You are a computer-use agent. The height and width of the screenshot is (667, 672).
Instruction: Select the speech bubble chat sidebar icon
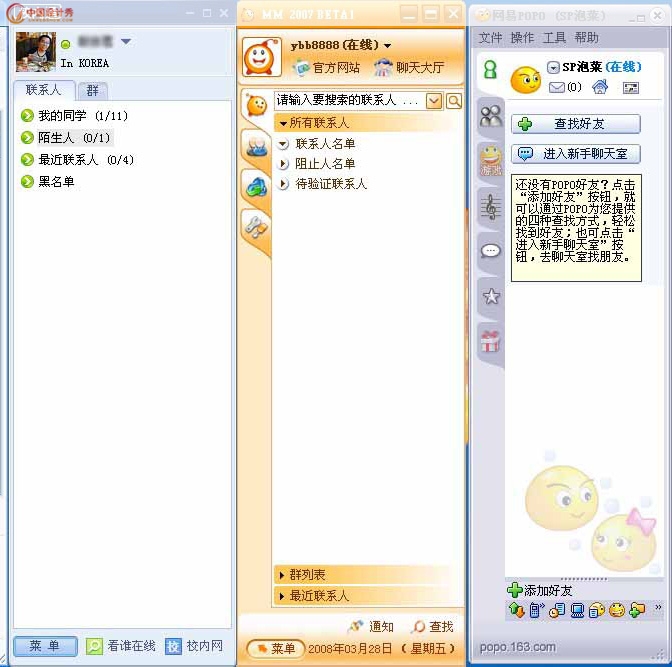click(x=491, y=251)
